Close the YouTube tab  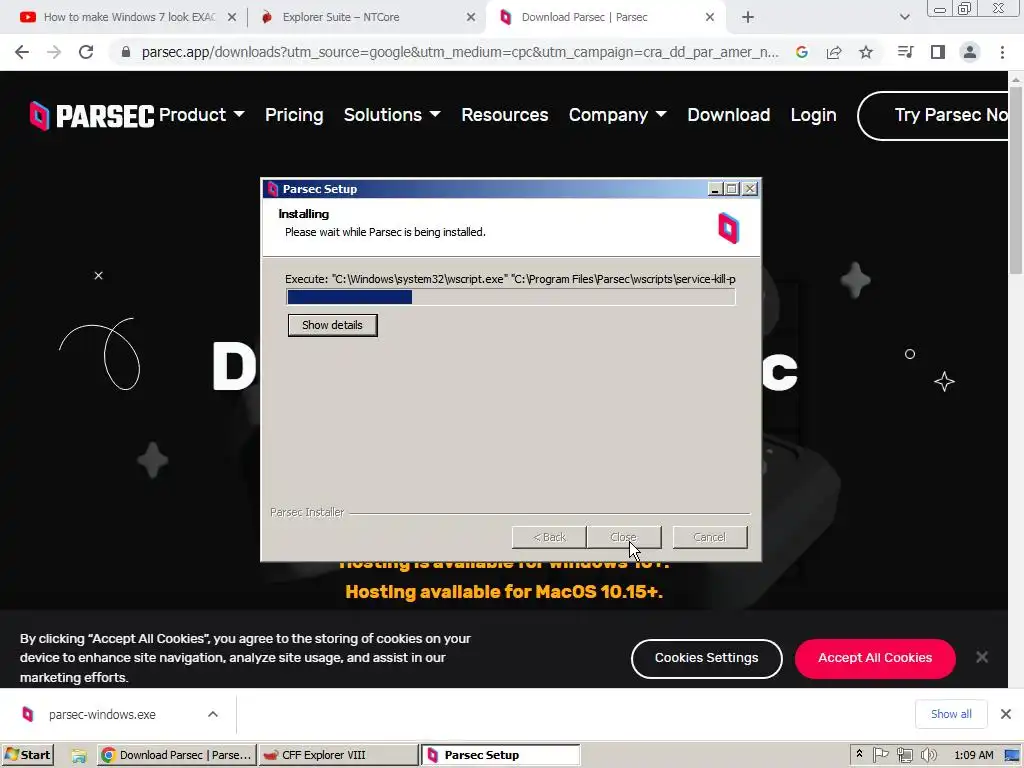coord(232,18)
